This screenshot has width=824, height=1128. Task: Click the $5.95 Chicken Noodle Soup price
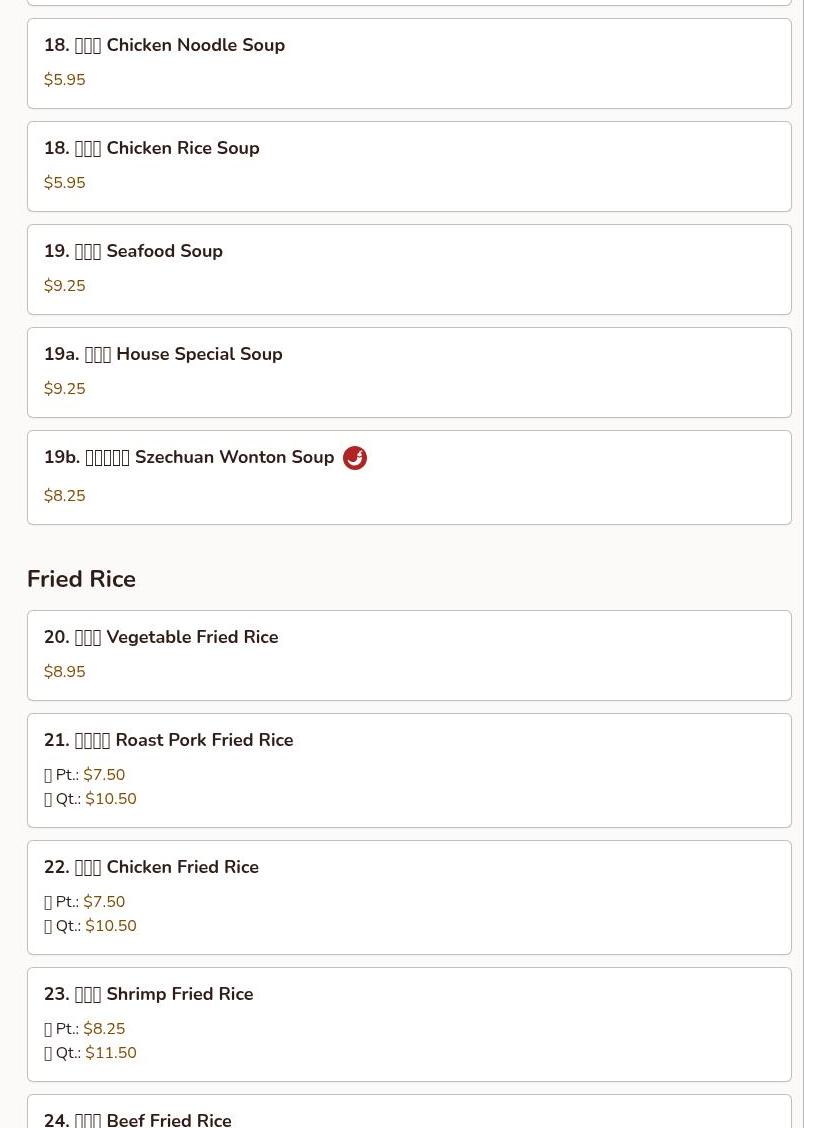pyautogui.click(x=65, y=80)
